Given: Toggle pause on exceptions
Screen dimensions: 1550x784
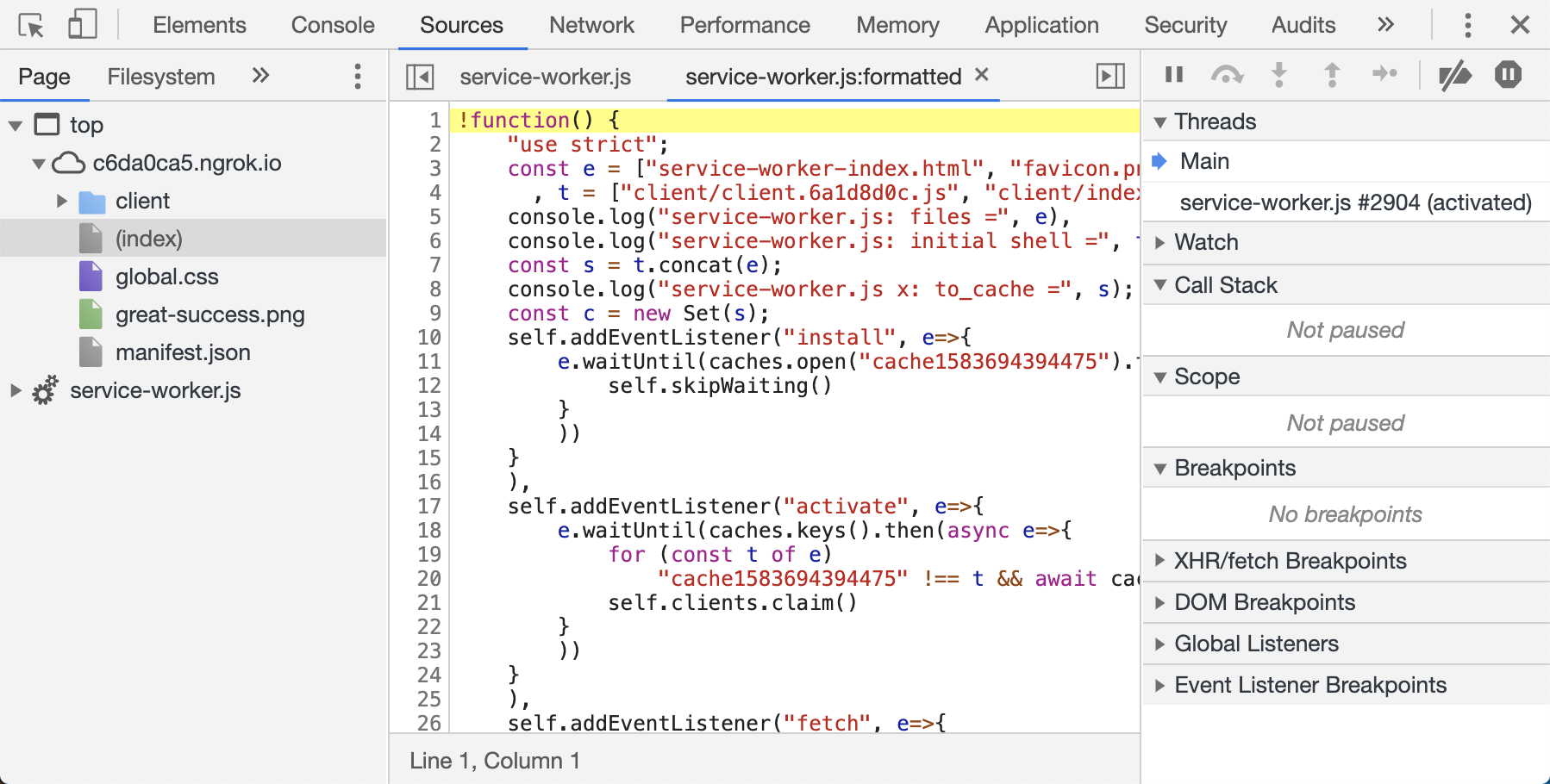Looking at the screenshot, I should pyautogui.click(x=1508, y=75).
